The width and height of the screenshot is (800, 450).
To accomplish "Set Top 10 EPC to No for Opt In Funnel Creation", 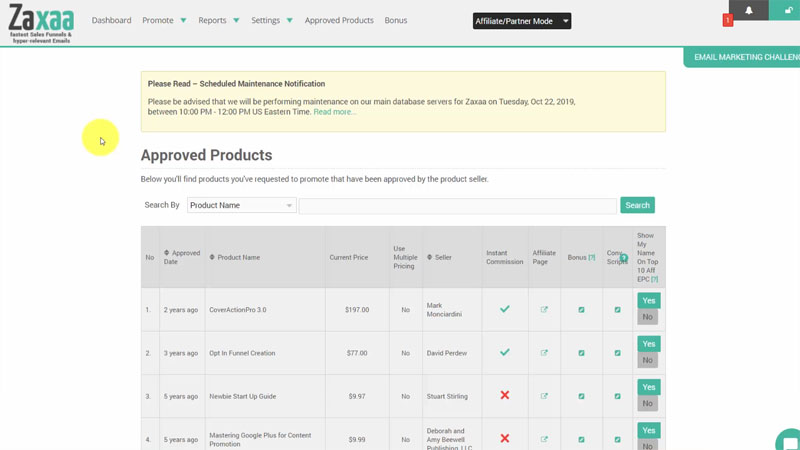I will coord(648,361).
